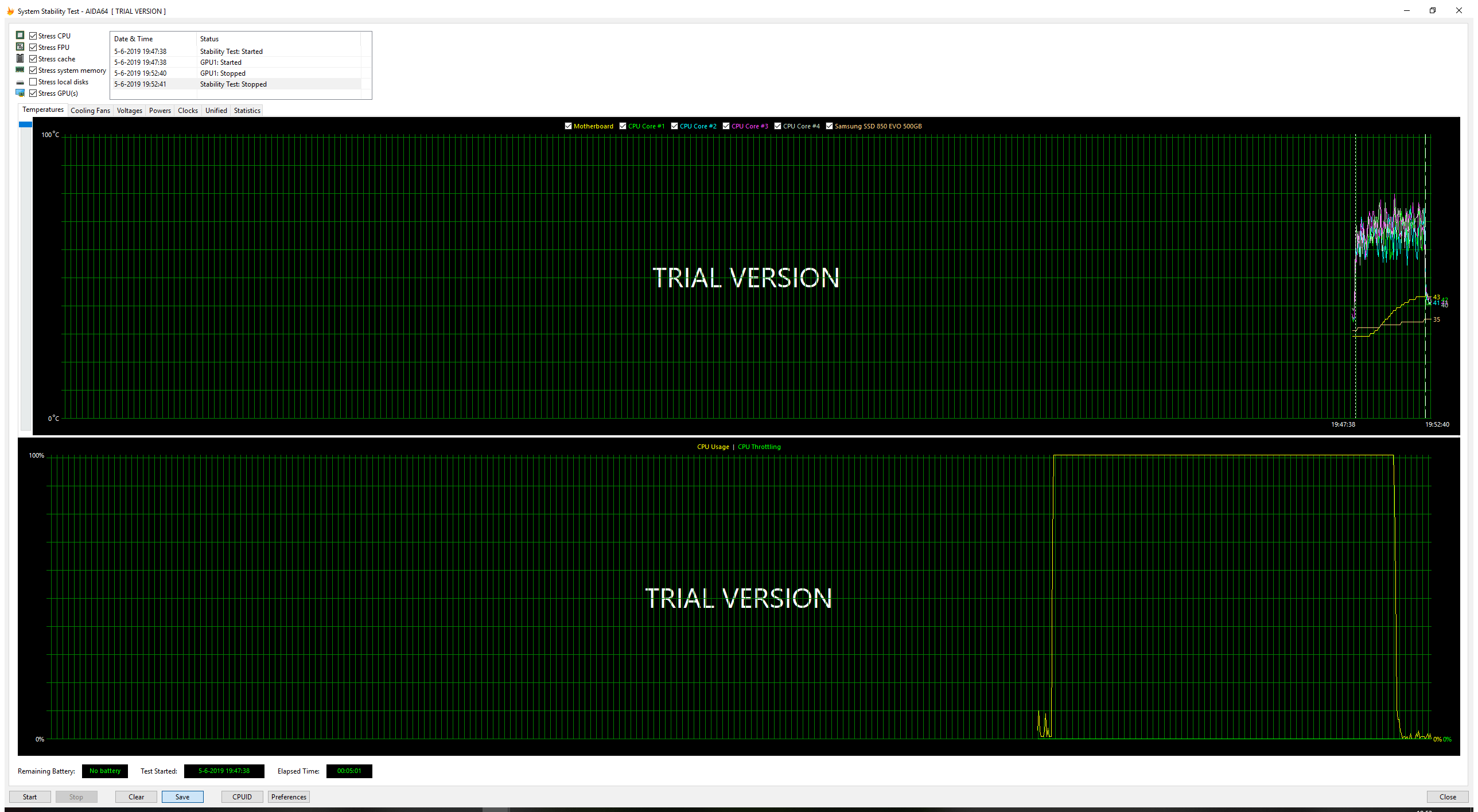Click the local disks drive icon
Screen dimensions: 1478x812
click(x=20, y=82)
